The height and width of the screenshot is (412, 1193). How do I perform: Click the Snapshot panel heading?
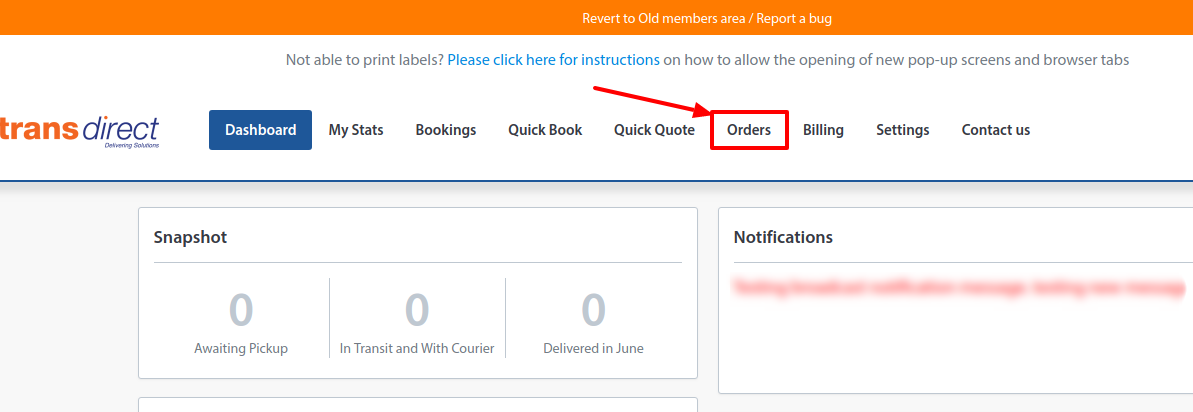coord(190,237)
